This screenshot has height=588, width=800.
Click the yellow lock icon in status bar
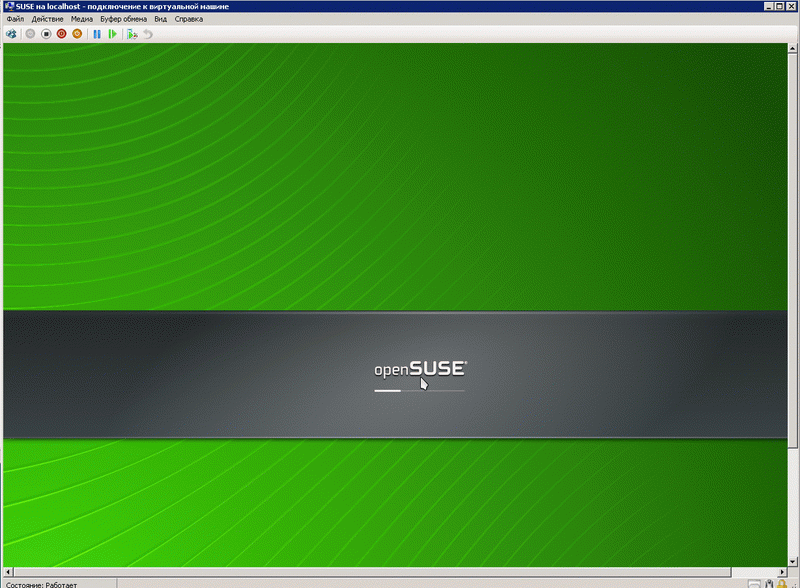[782, 584]
